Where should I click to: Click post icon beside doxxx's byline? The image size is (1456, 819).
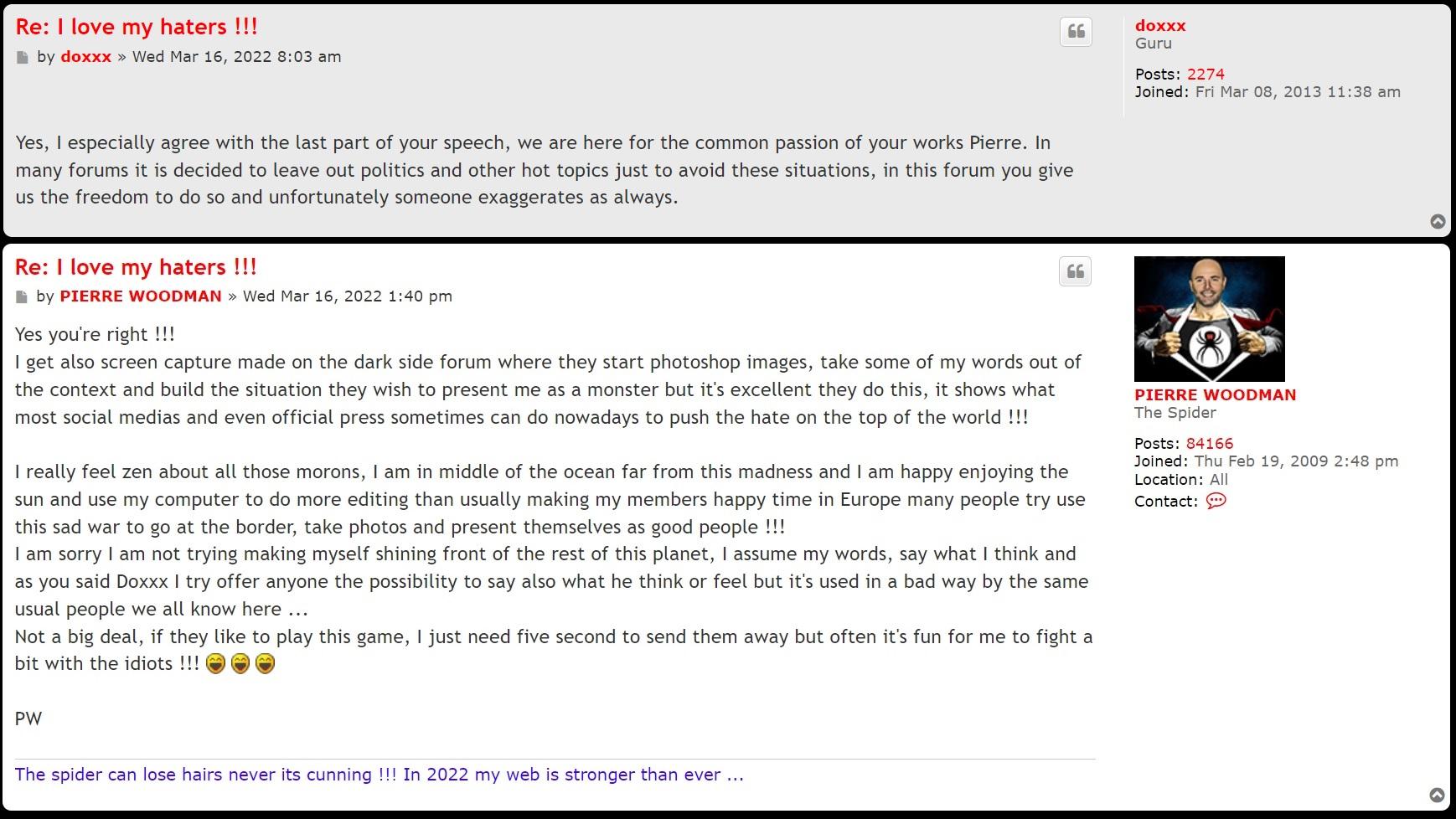click(x=23, y=58)
